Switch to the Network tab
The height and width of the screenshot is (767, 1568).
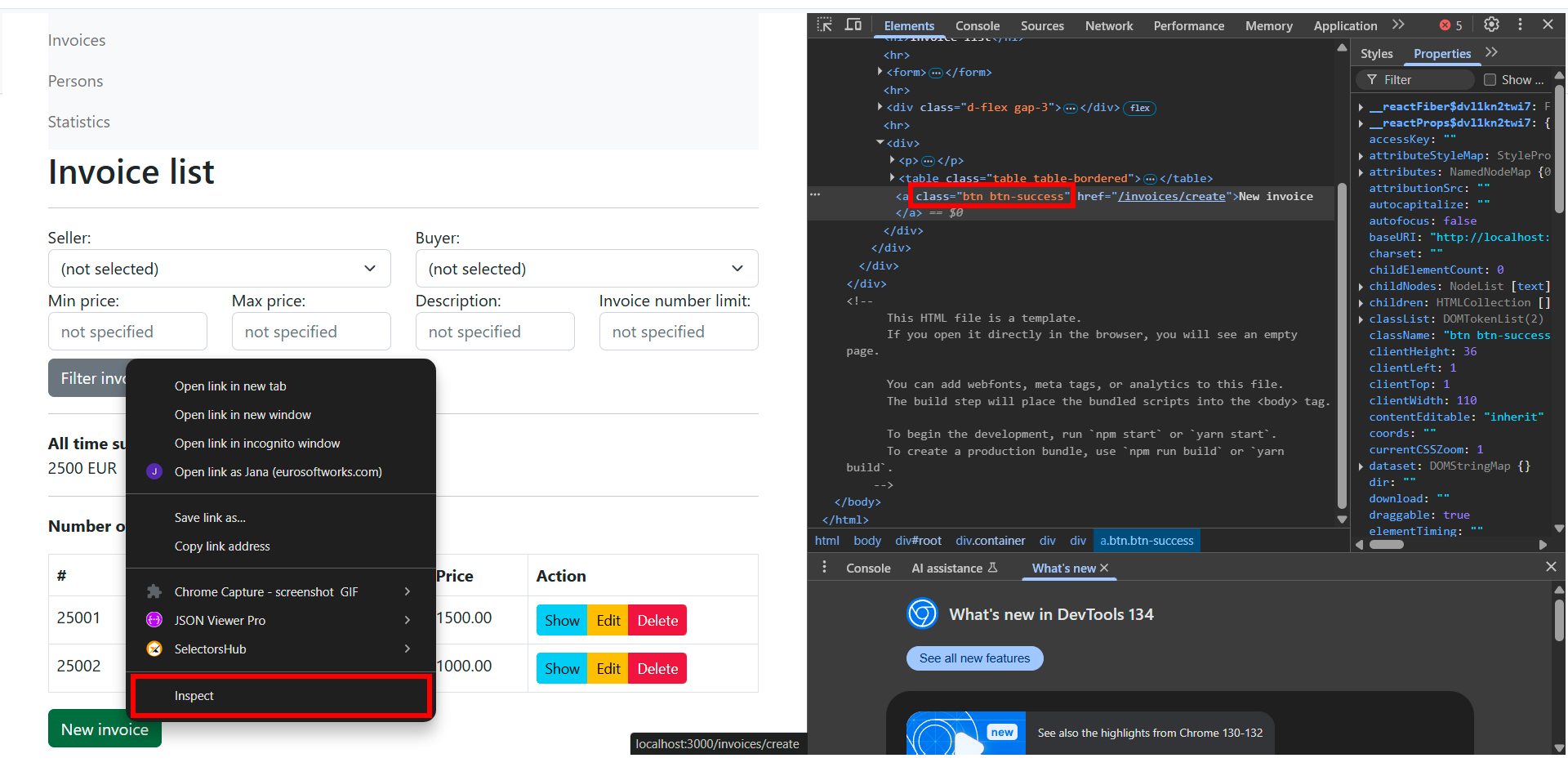[1109, 25]
